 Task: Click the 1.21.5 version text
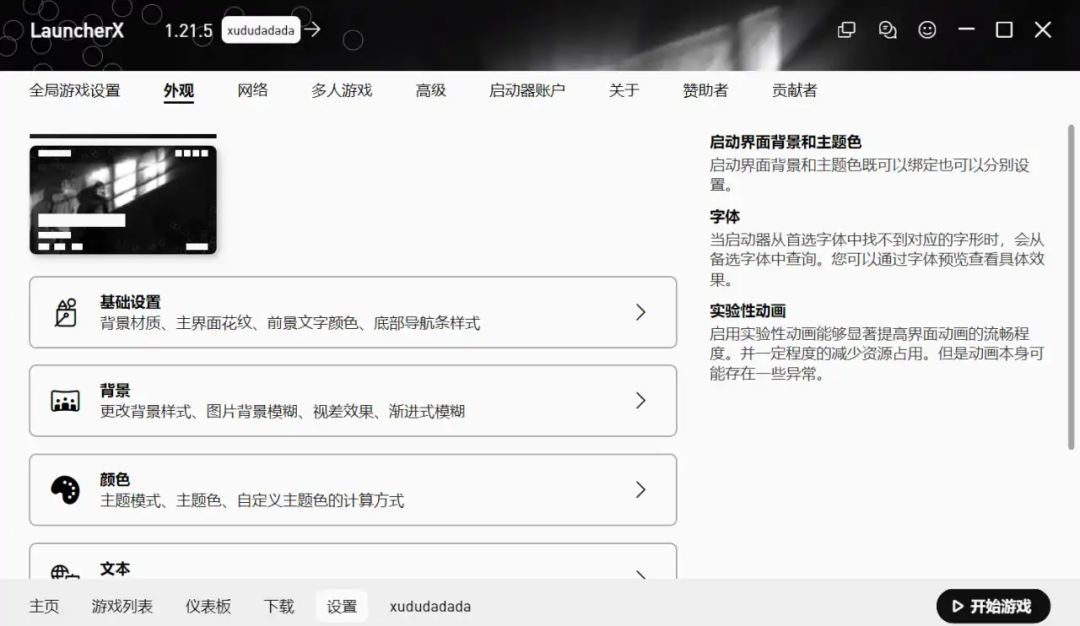coord(188,31)
